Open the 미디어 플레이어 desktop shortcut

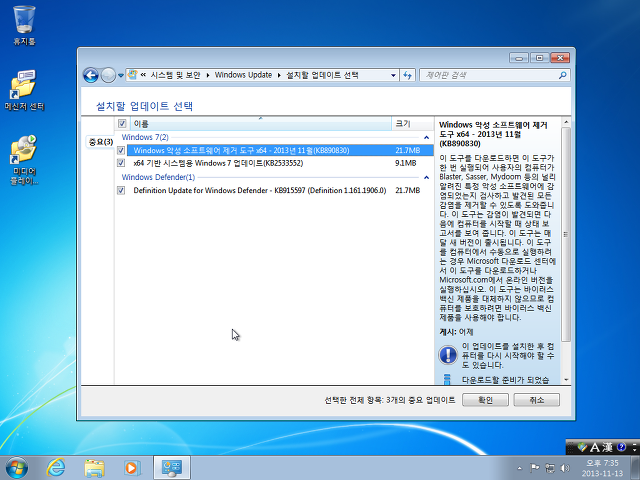24,159
